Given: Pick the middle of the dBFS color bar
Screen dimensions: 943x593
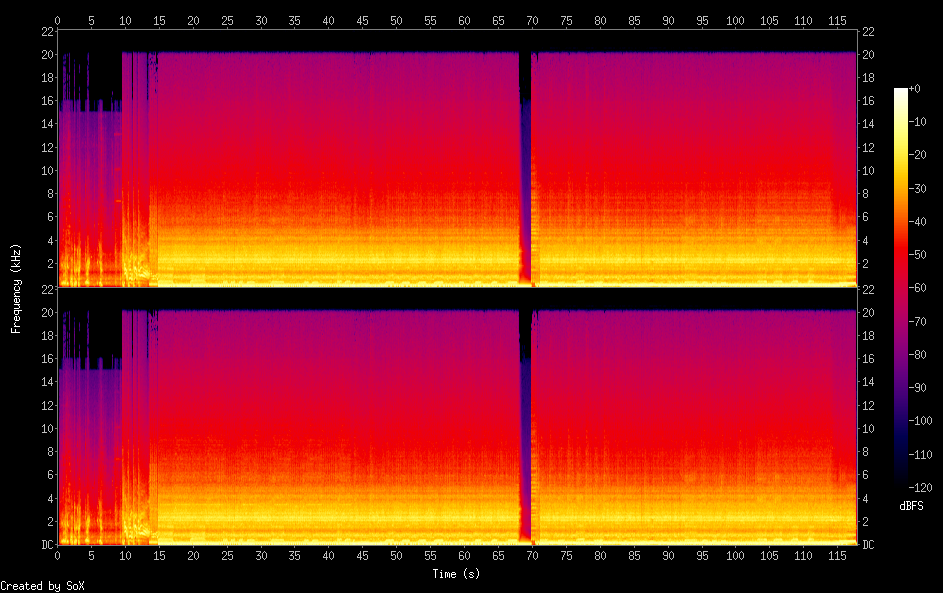Looking at the screenshot, I should pos(901,288).
